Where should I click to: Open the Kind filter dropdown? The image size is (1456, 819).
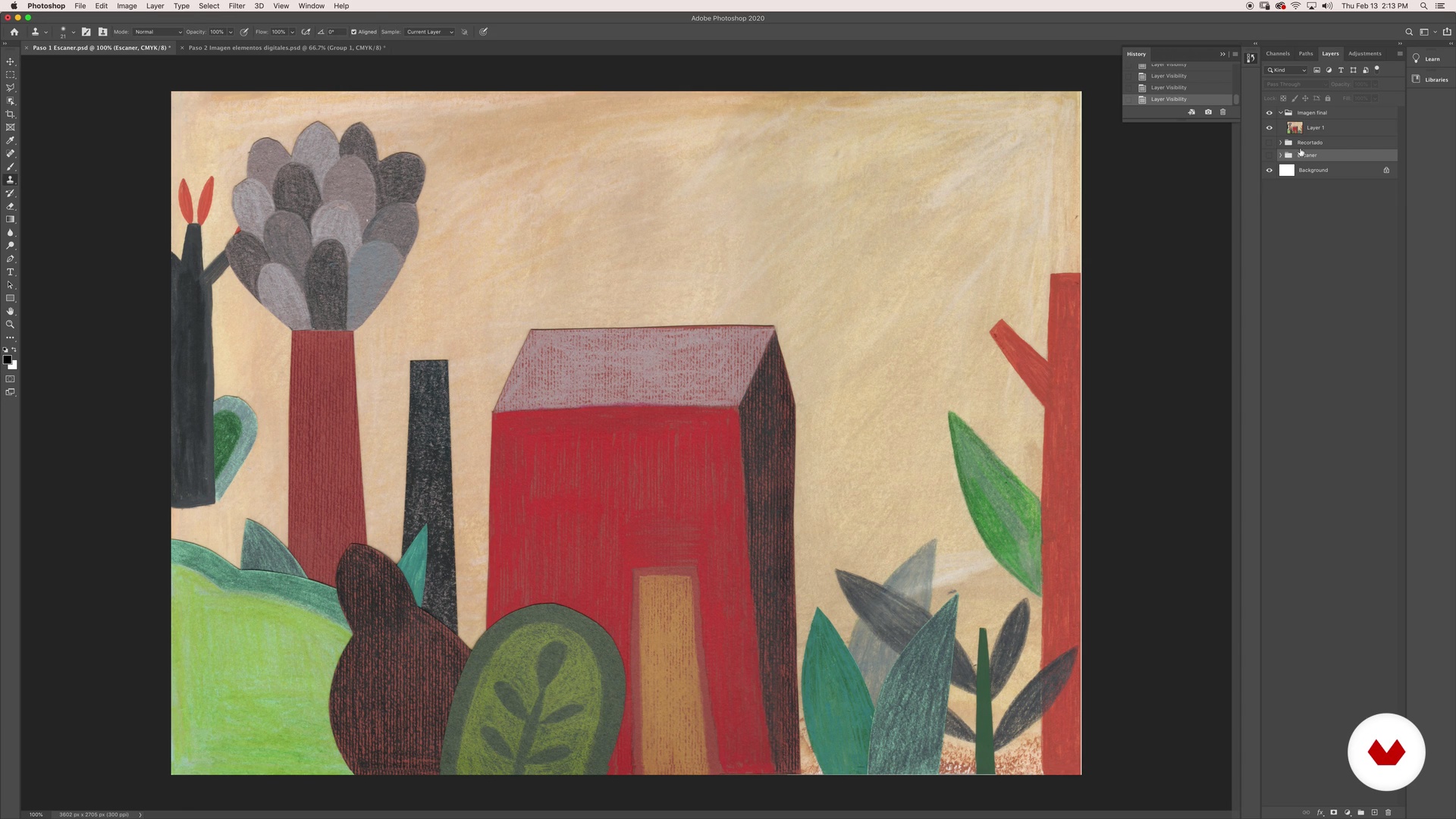click(x=1287, y=70)
